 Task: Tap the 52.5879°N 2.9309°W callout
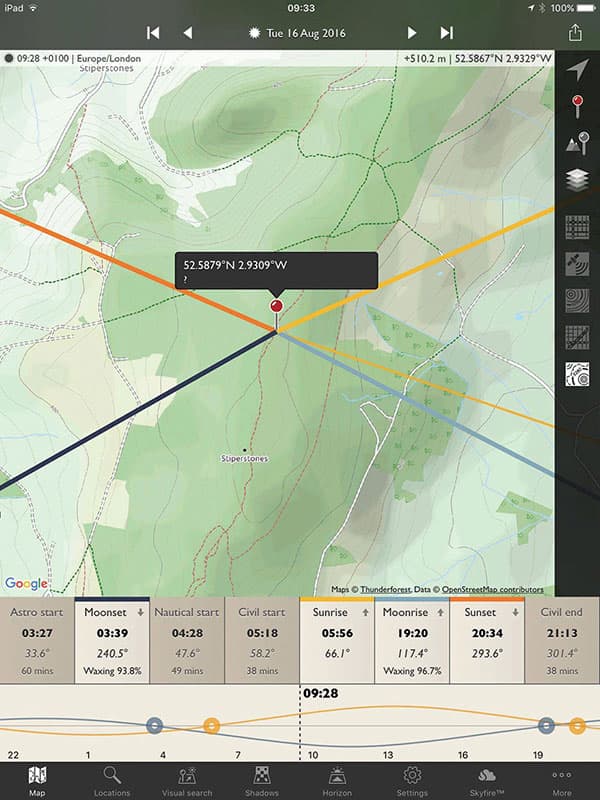(x=276, y=271)
